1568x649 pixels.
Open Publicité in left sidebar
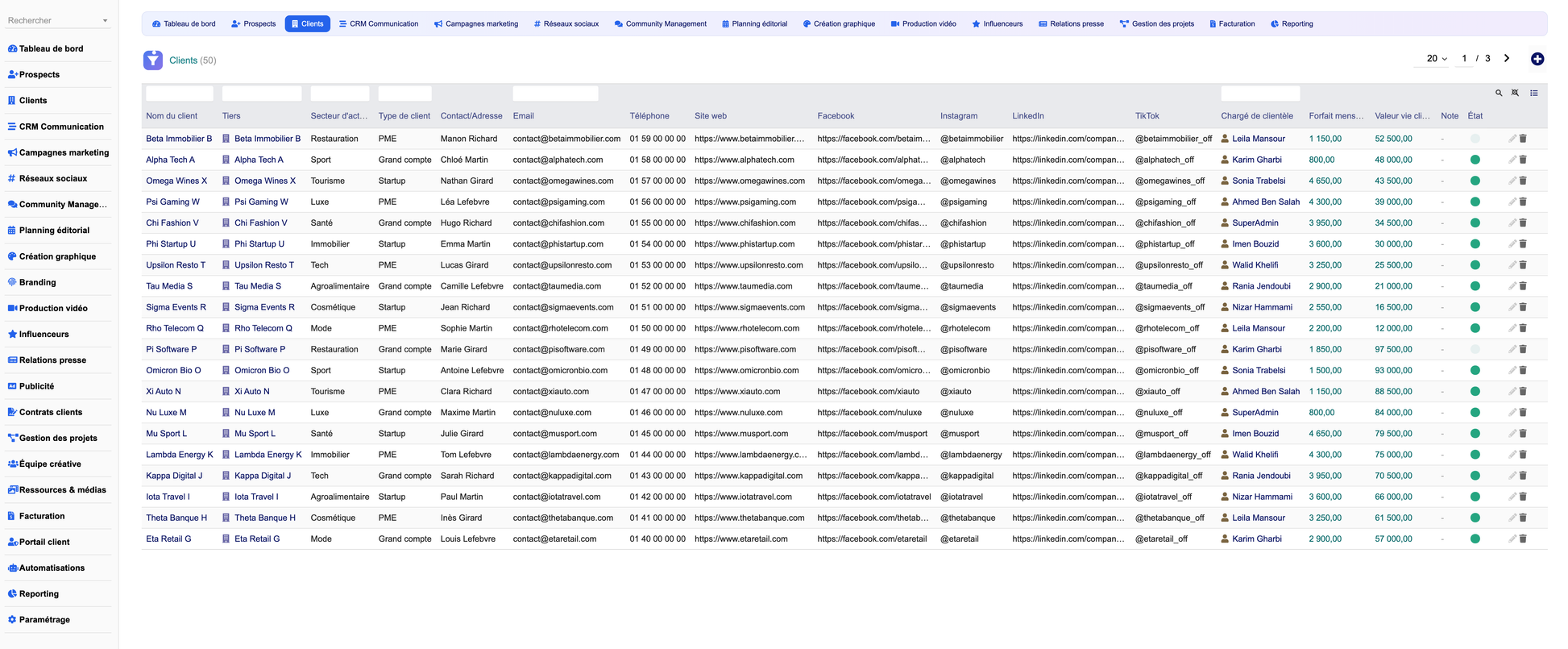(37, 386)
